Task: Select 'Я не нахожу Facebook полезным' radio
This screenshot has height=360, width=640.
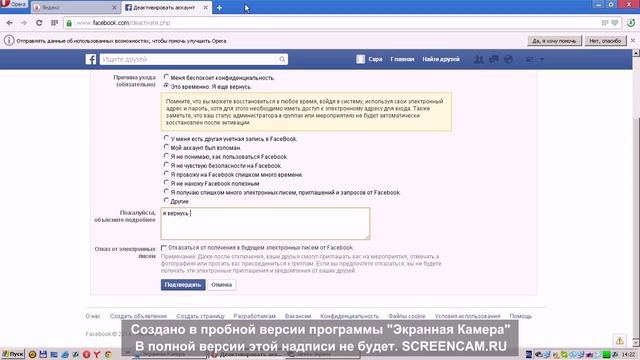Action: (x=166, y=183)
